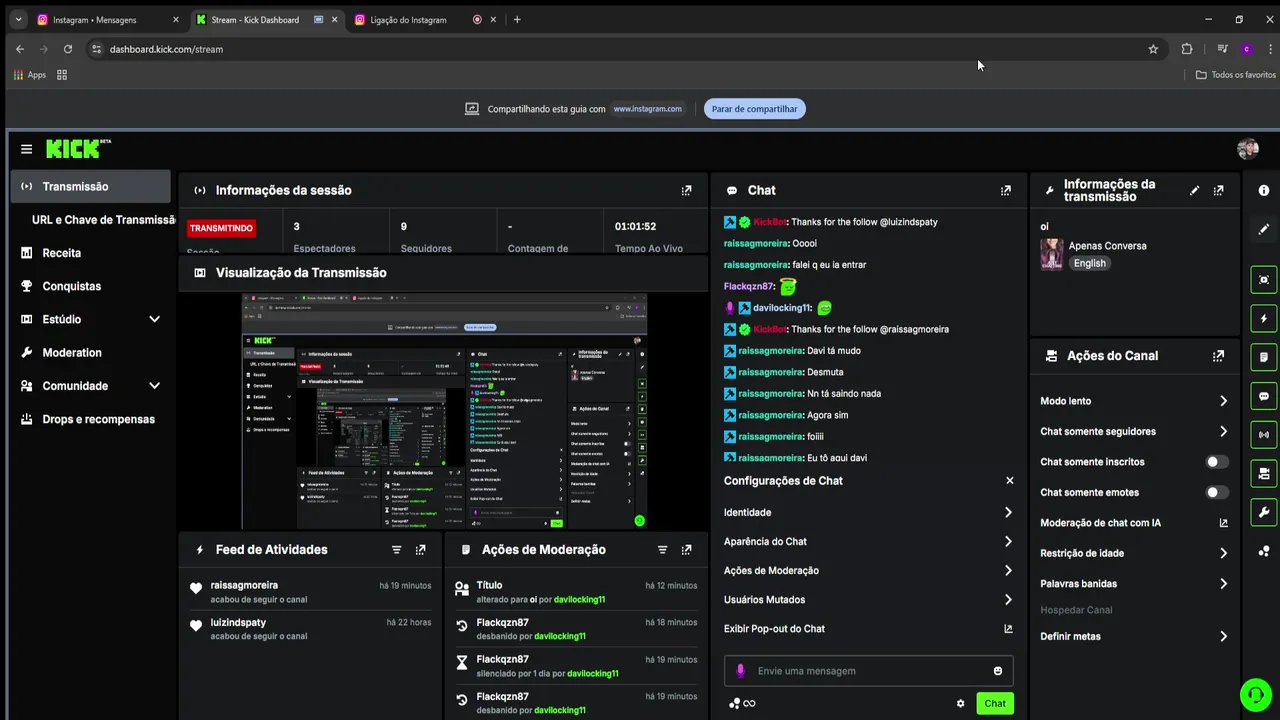
Task: Toggle activity feed lightning widget in sidebar
Action: (x=1264, y=319)
